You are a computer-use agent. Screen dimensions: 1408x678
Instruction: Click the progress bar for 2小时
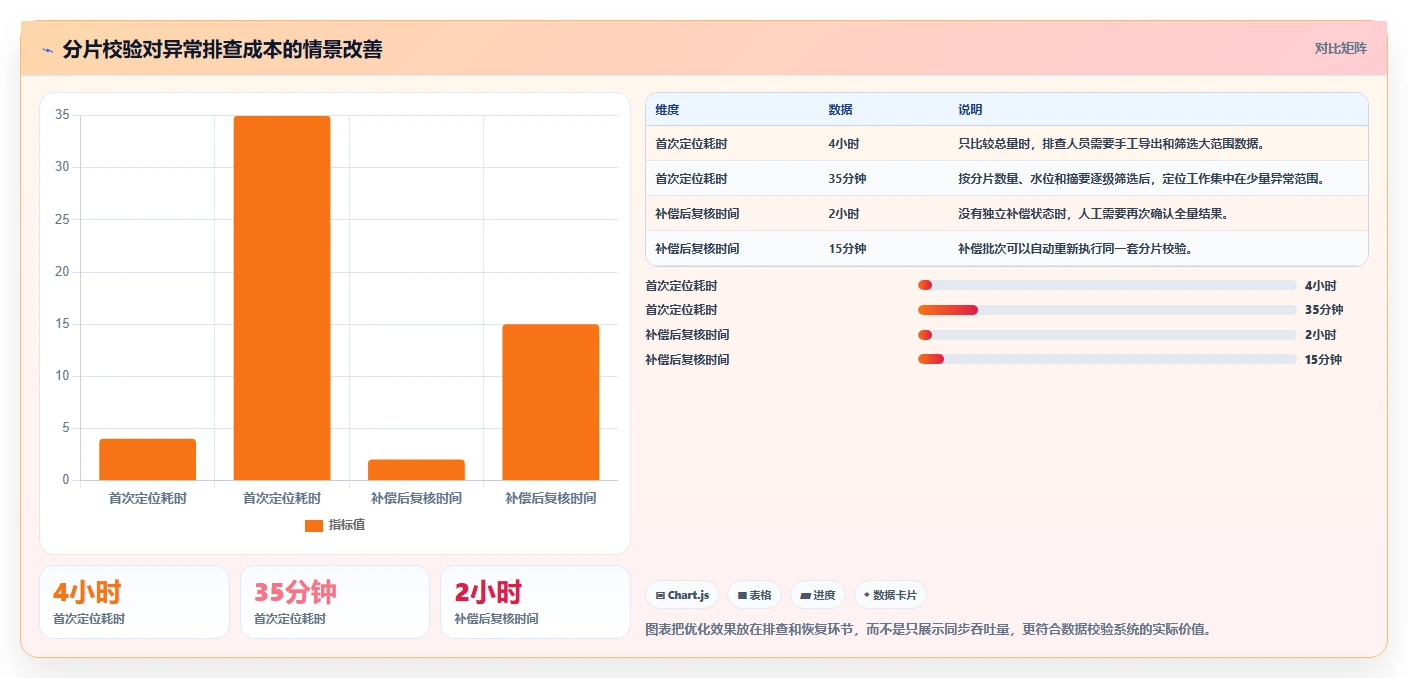click(1107, 335)
